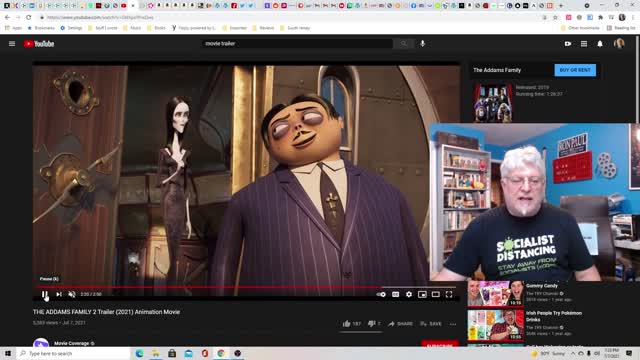
Task: Open Google Chrome from the taskbar
Action: coord(221,353)
